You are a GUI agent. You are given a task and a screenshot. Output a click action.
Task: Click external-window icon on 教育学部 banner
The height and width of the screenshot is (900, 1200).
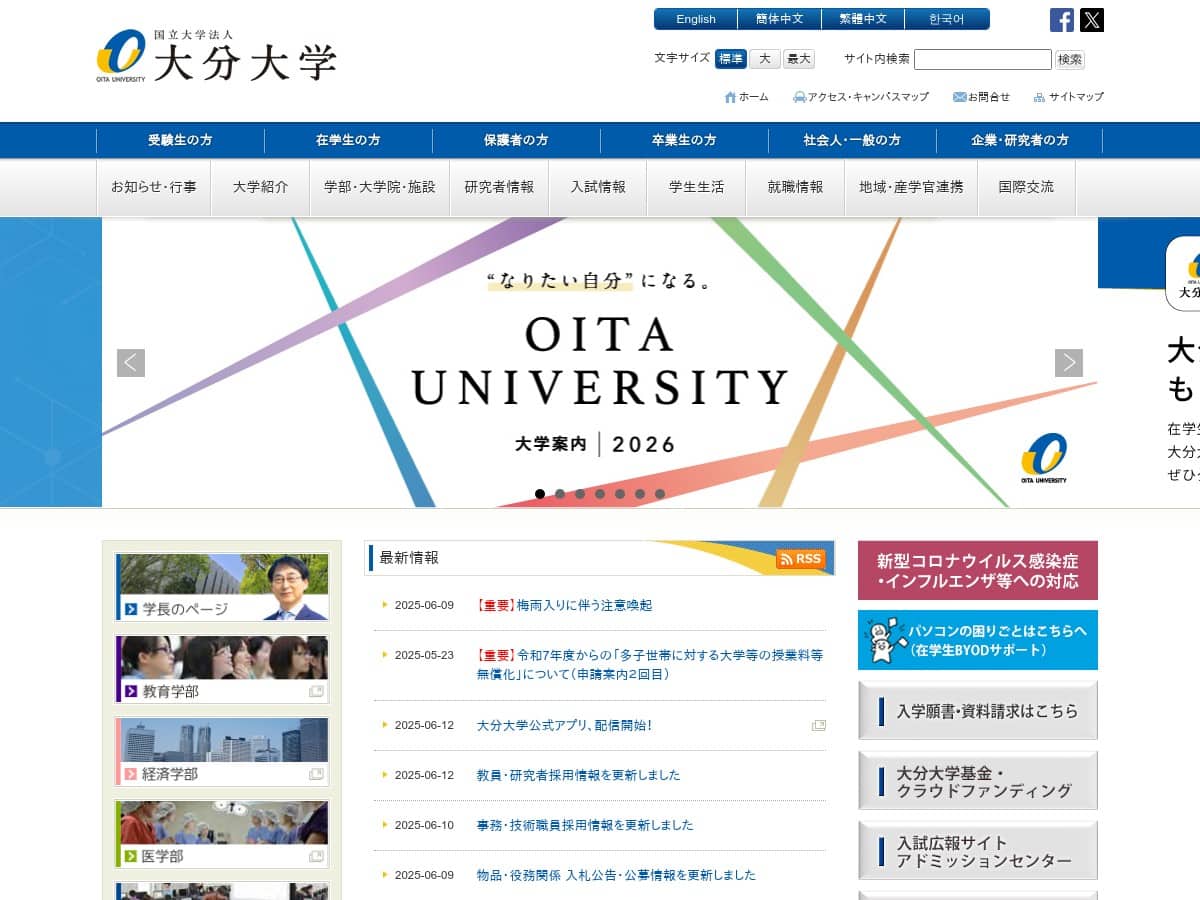[316, 691]
